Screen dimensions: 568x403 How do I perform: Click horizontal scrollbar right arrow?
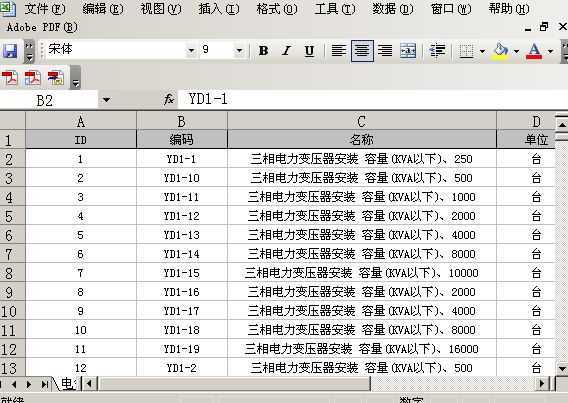[542, 383]
